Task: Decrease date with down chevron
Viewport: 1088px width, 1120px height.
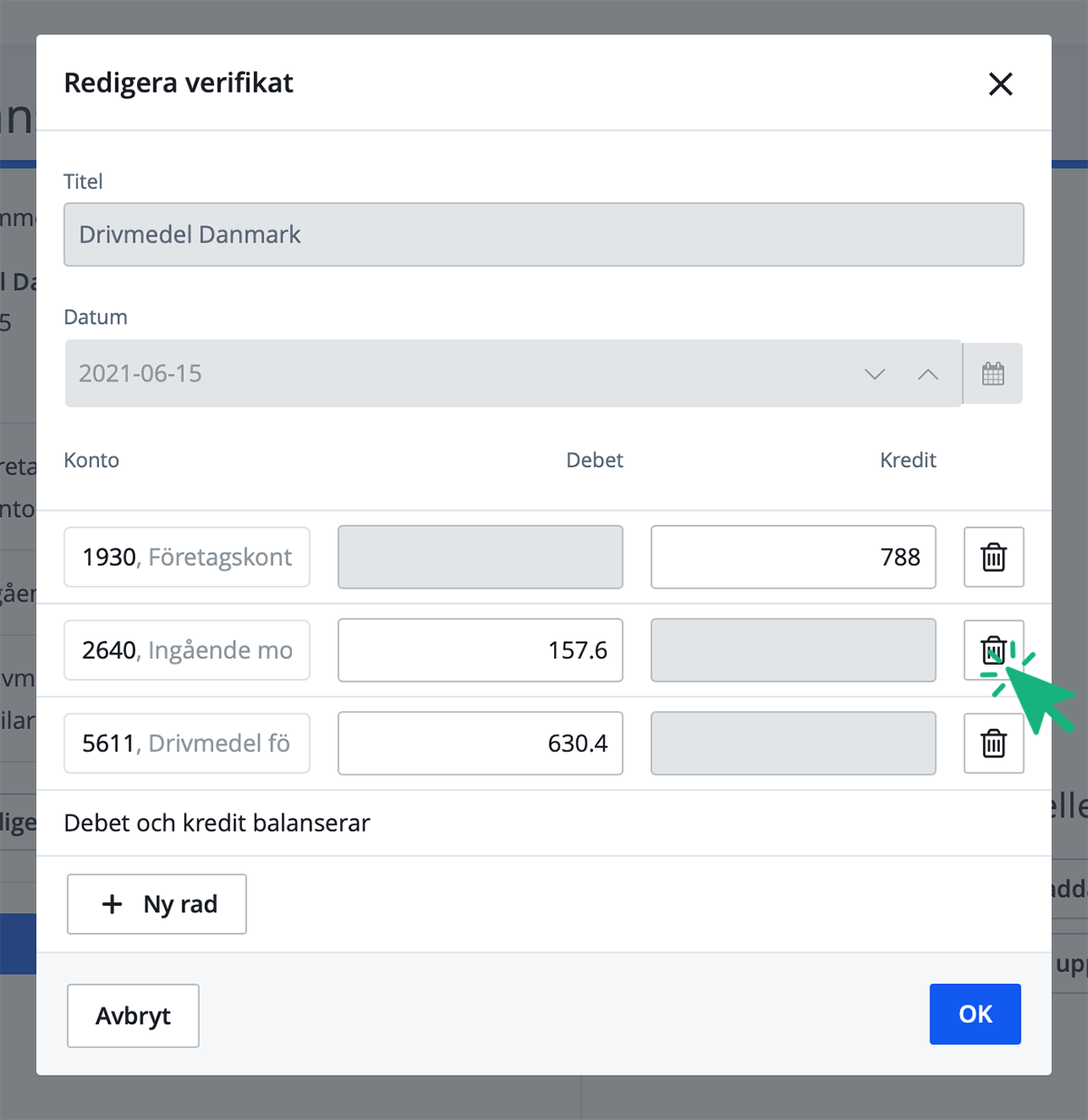Action: pos(874,375)
